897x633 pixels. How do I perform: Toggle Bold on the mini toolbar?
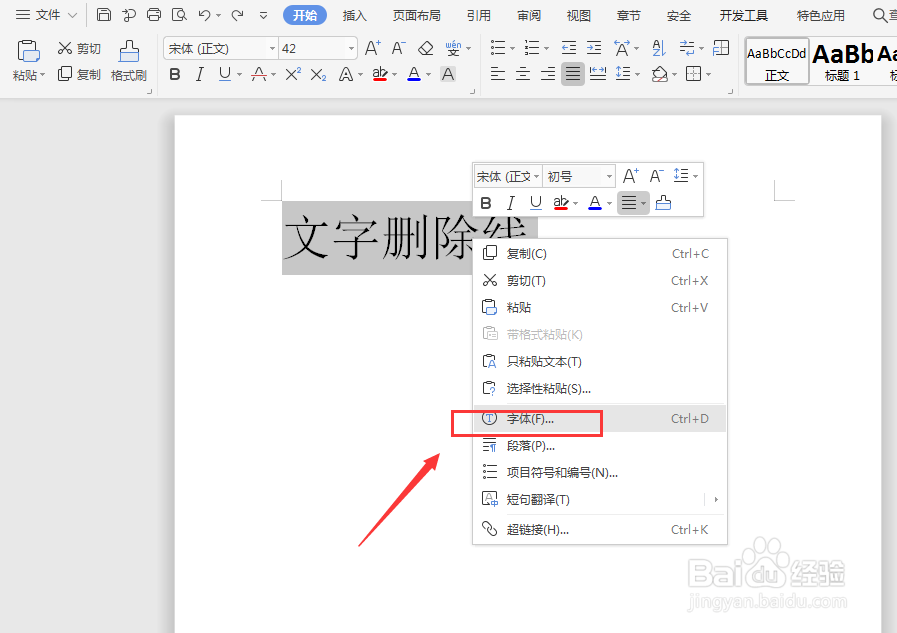tap(486, 203)
